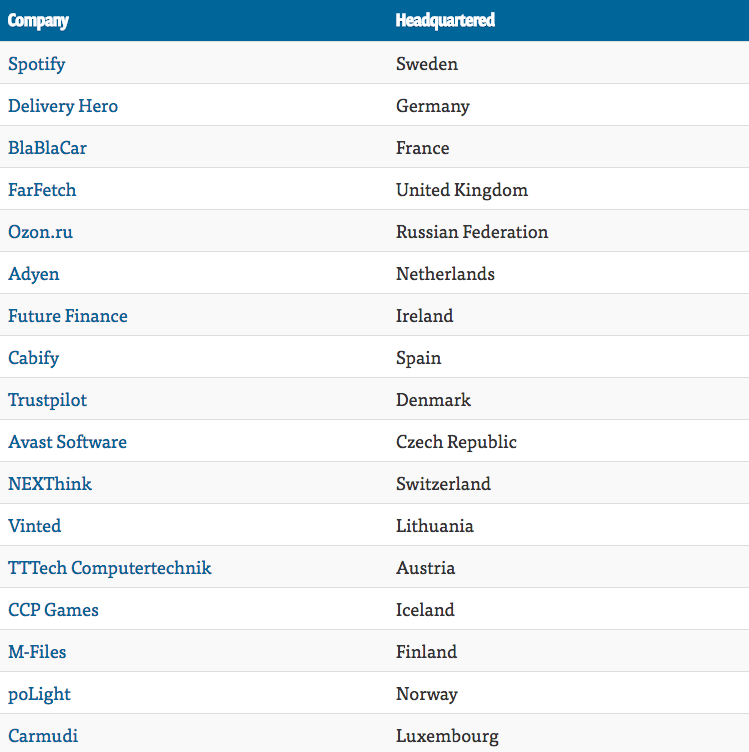Open the NEXThink link

click(50, 484)
